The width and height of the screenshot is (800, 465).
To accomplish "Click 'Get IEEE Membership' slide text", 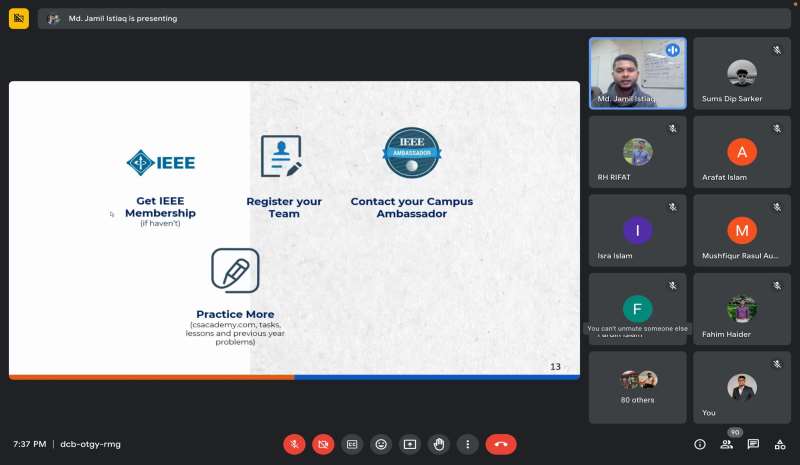I will coord(160,207).
